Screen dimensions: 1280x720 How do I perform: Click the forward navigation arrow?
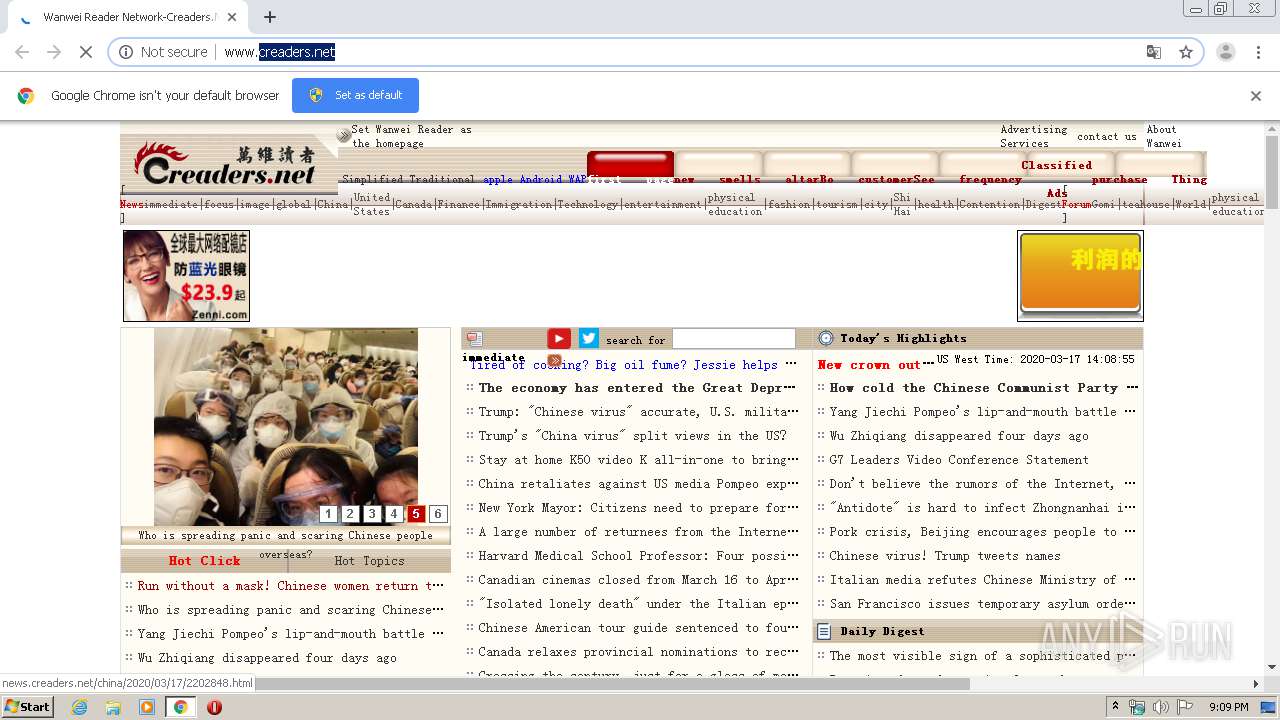pos(54,52)
